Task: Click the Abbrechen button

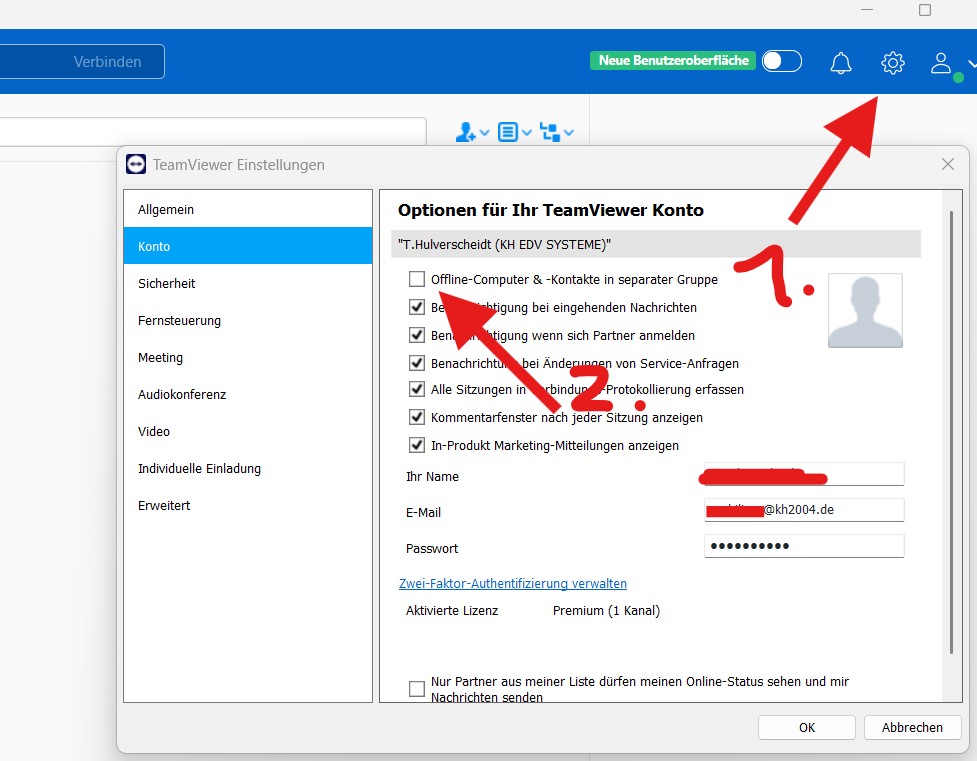Action: [x=912, y=727]
